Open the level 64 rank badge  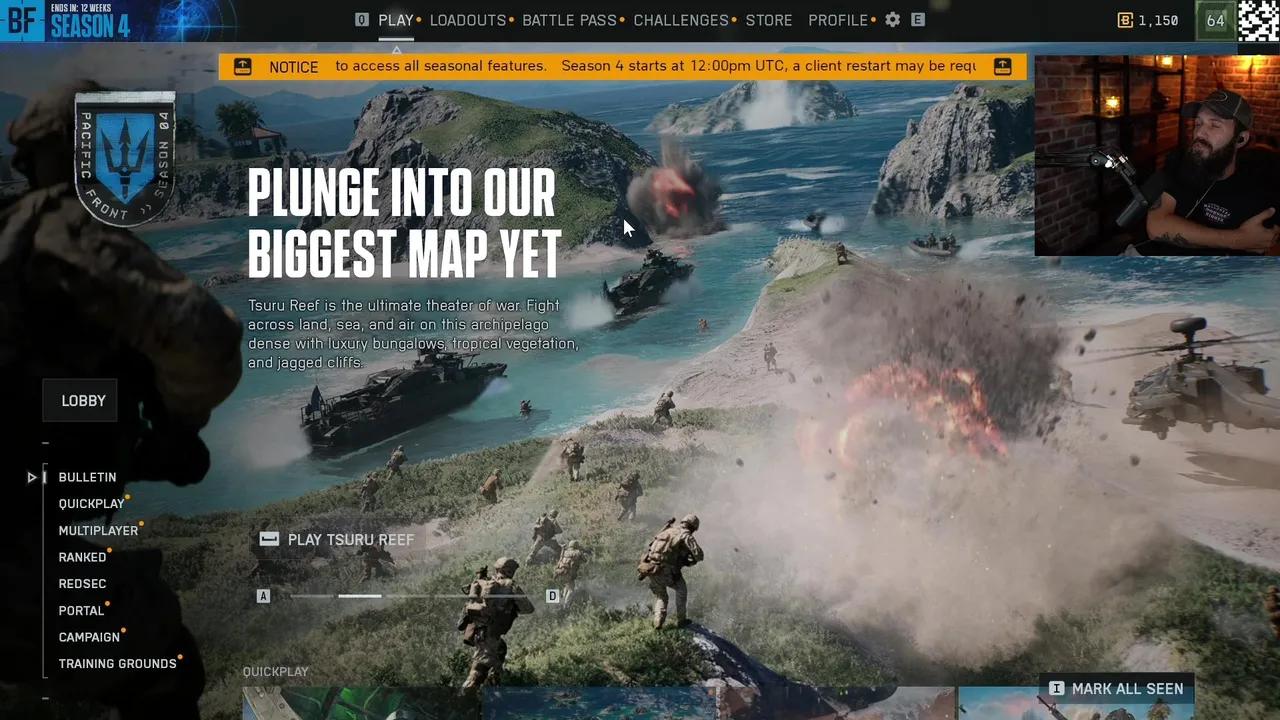[1215, 20]
